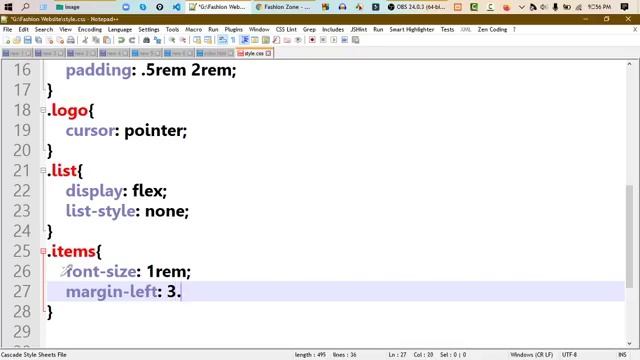This screenshot has height=360, width=640.
Task: Open the Function List panel icon
Action: point(276,40)
